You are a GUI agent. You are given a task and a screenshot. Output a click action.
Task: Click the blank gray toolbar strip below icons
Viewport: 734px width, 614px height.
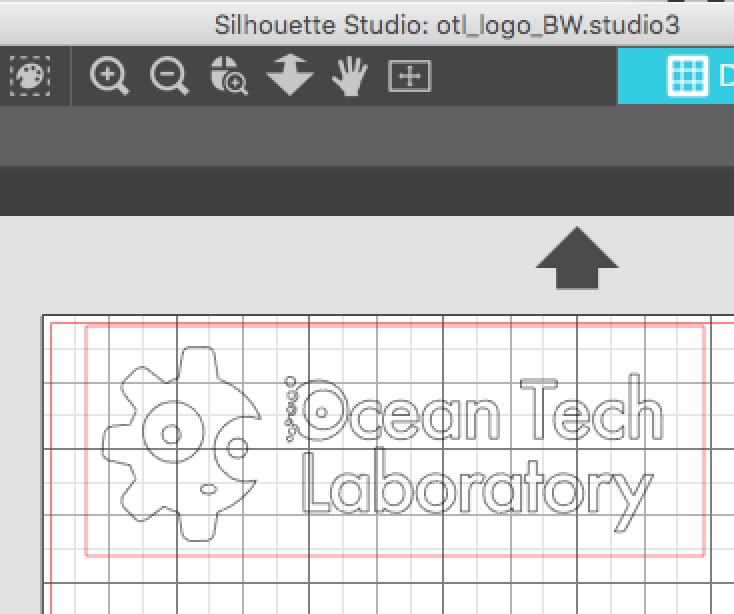[x=300, y=137]
